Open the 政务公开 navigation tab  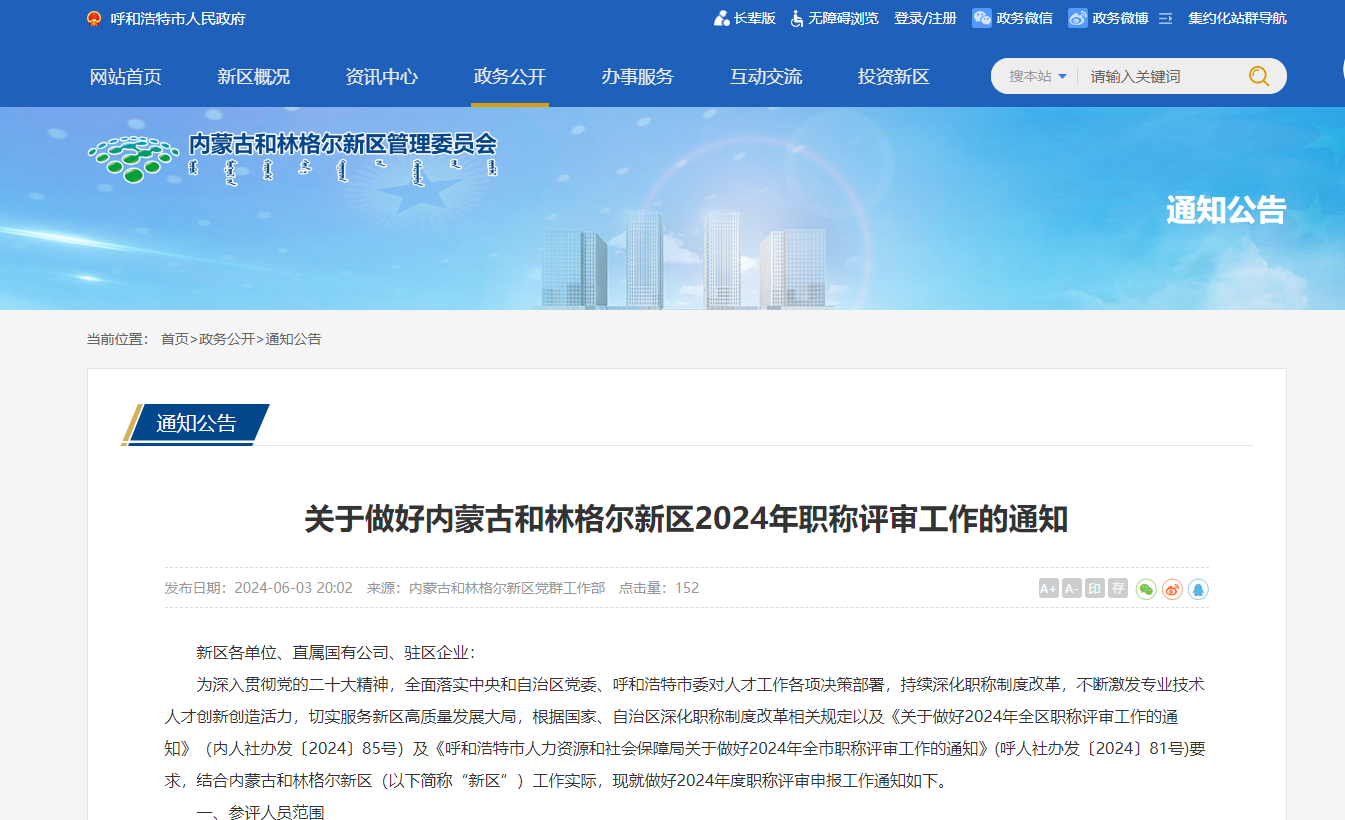pyautogui.click(x=510, y=77)
